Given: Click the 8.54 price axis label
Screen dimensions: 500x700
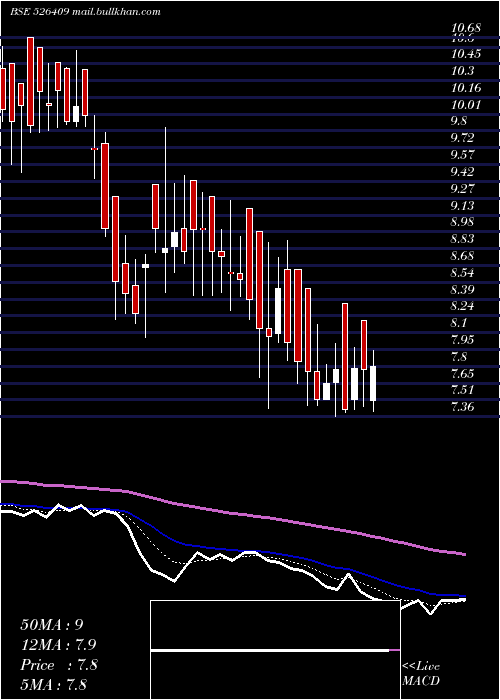Looking at the screenshot, I should [x=462, y=272].
